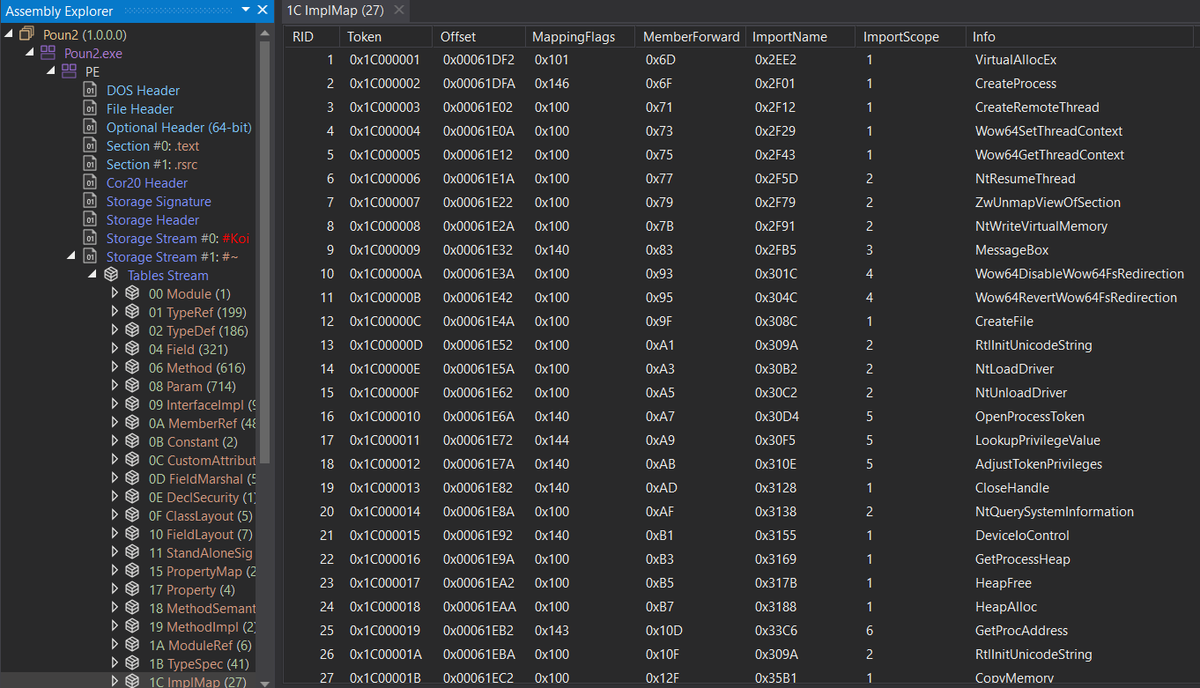Click the PE node icon

(x=69, y=72)
